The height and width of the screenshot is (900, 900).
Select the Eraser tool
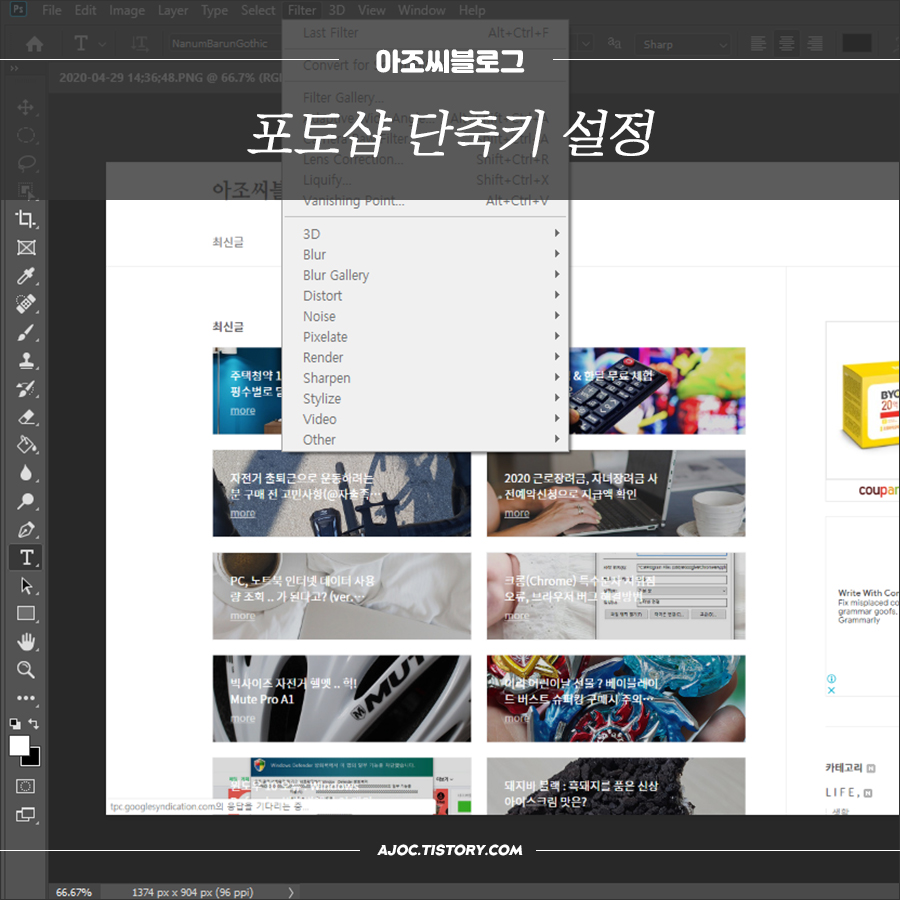pos(26,417)
